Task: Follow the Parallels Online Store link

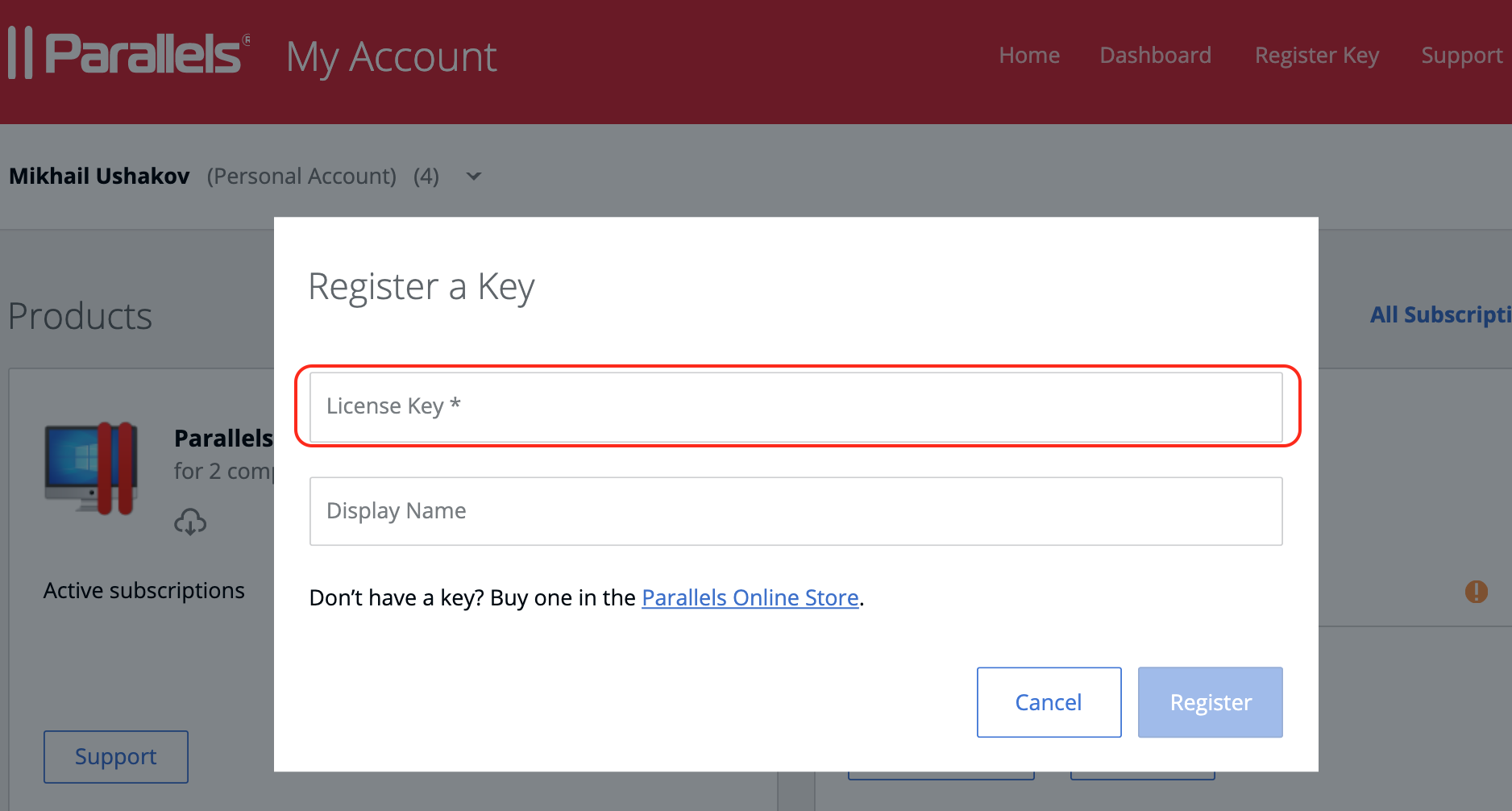Action: (750, 598)
